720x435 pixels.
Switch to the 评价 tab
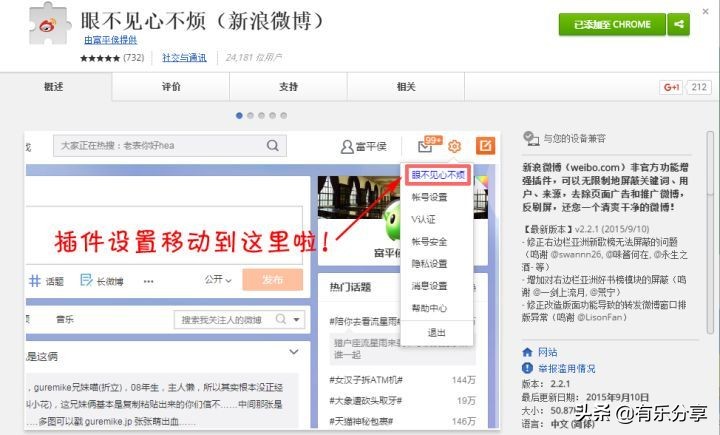click(x=171, y=86)
